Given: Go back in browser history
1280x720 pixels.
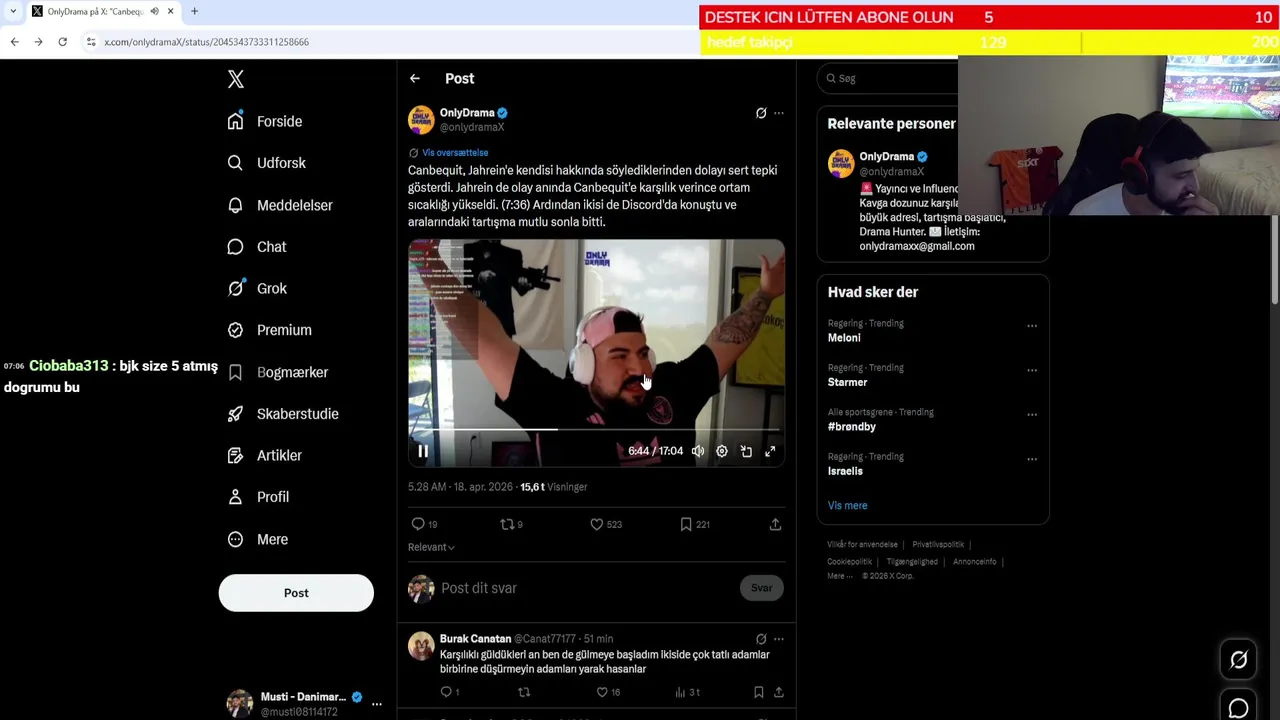Looking at the screenshot, I should tap(14, 42).
